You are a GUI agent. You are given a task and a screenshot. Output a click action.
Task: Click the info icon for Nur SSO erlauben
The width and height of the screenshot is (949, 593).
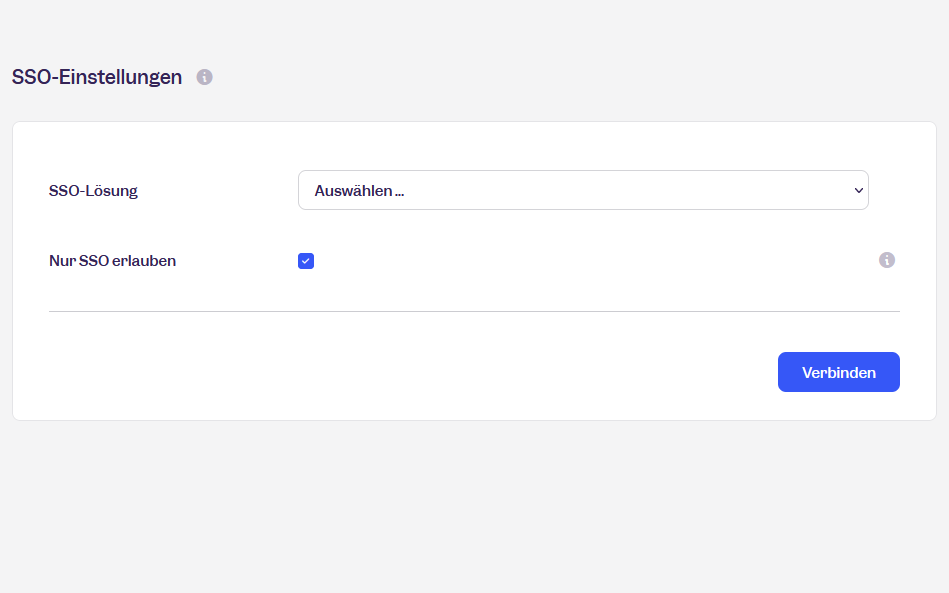tap(887, 260)
